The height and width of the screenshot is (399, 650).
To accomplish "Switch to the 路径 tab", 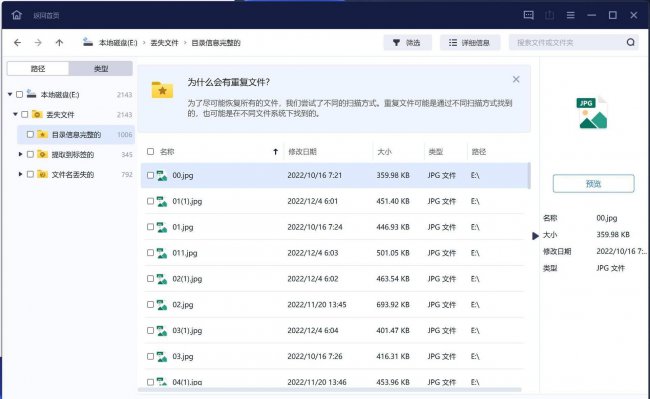I will pyautogui.click(x=38, y=69).
